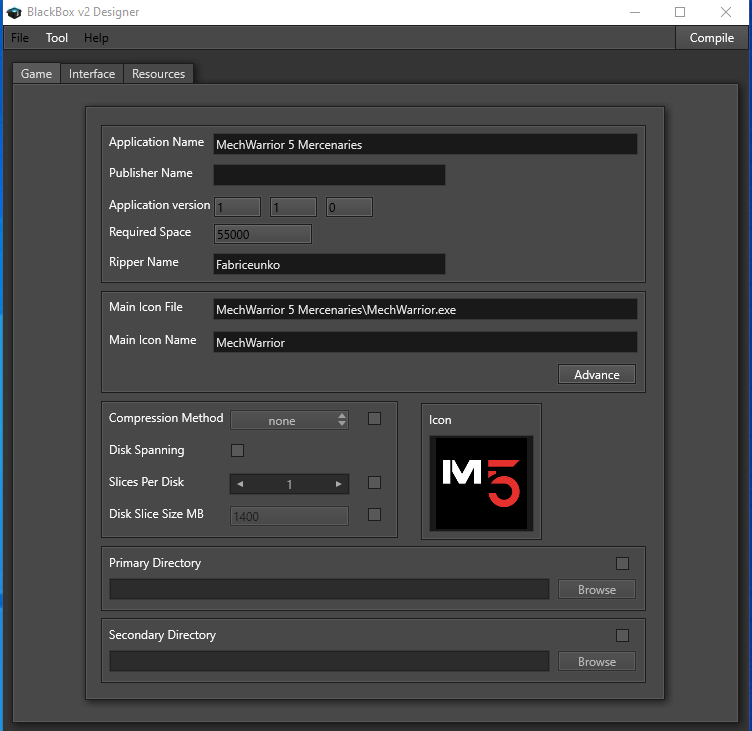Click the Main Icon Name field
This screenshot has height=731, width=752.
pyautogui.click(x=425, y=342)
